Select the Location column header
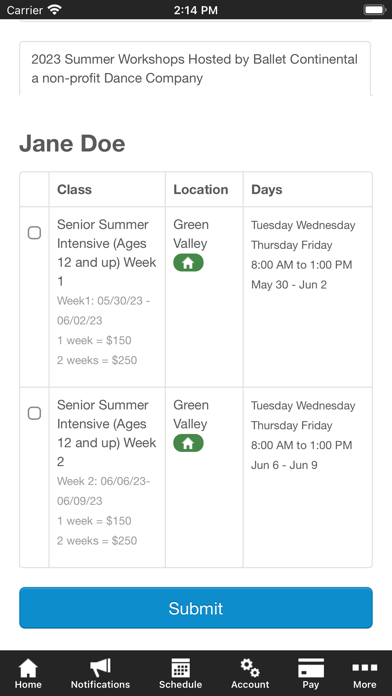392x696 pixels. [x=201, y=190]
